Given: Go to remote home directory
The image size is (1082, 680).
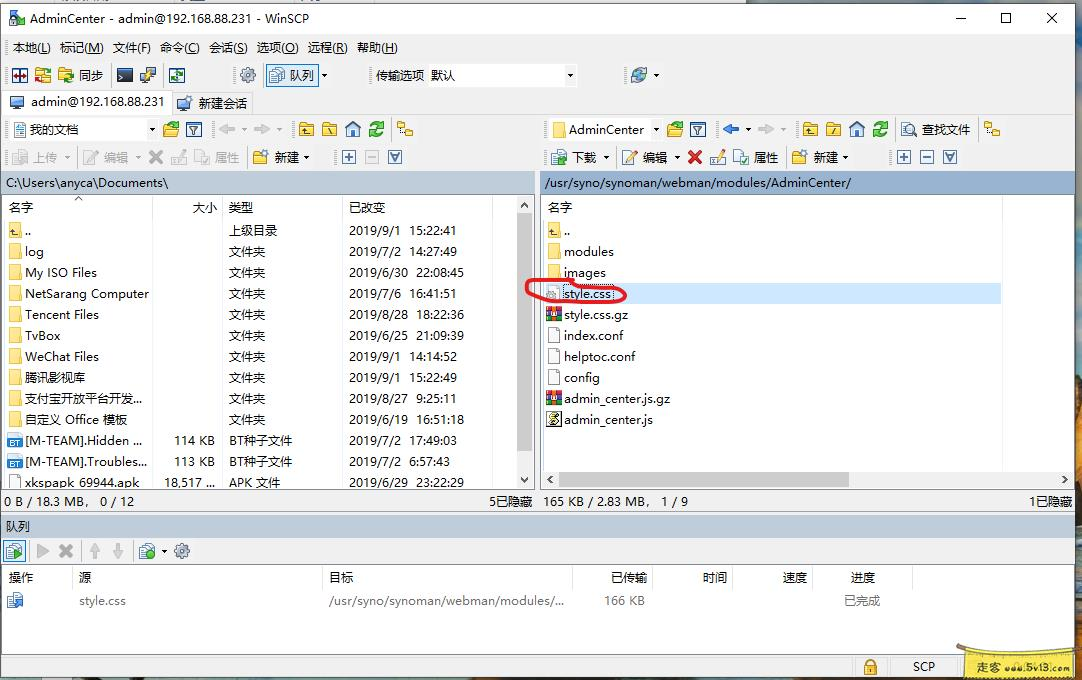Looking at the screenshot, I should pyautogui.click(x=856, y=129).
